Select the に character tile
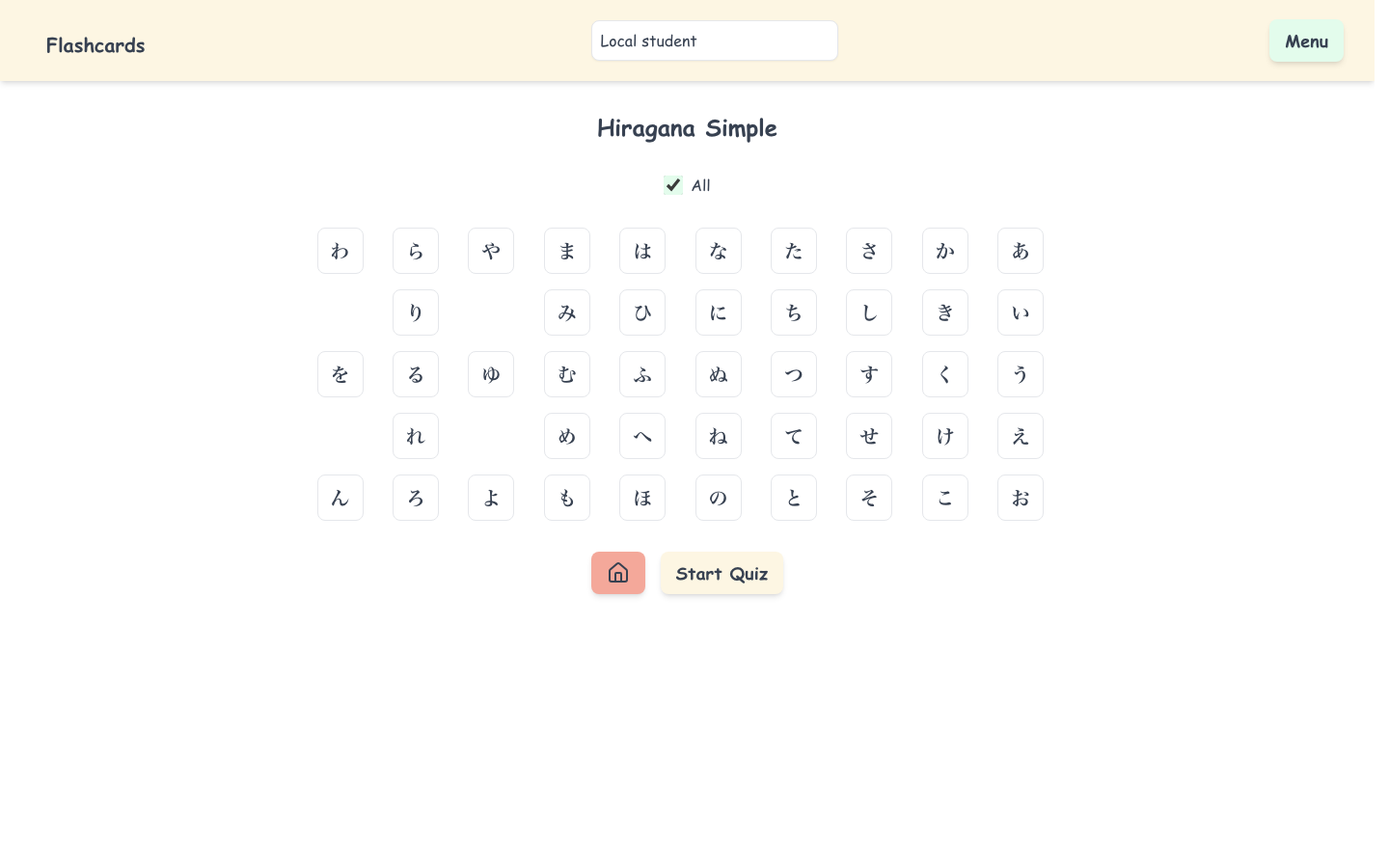Viewport: 1389px width, 868px height. click(x=719, y=312)
